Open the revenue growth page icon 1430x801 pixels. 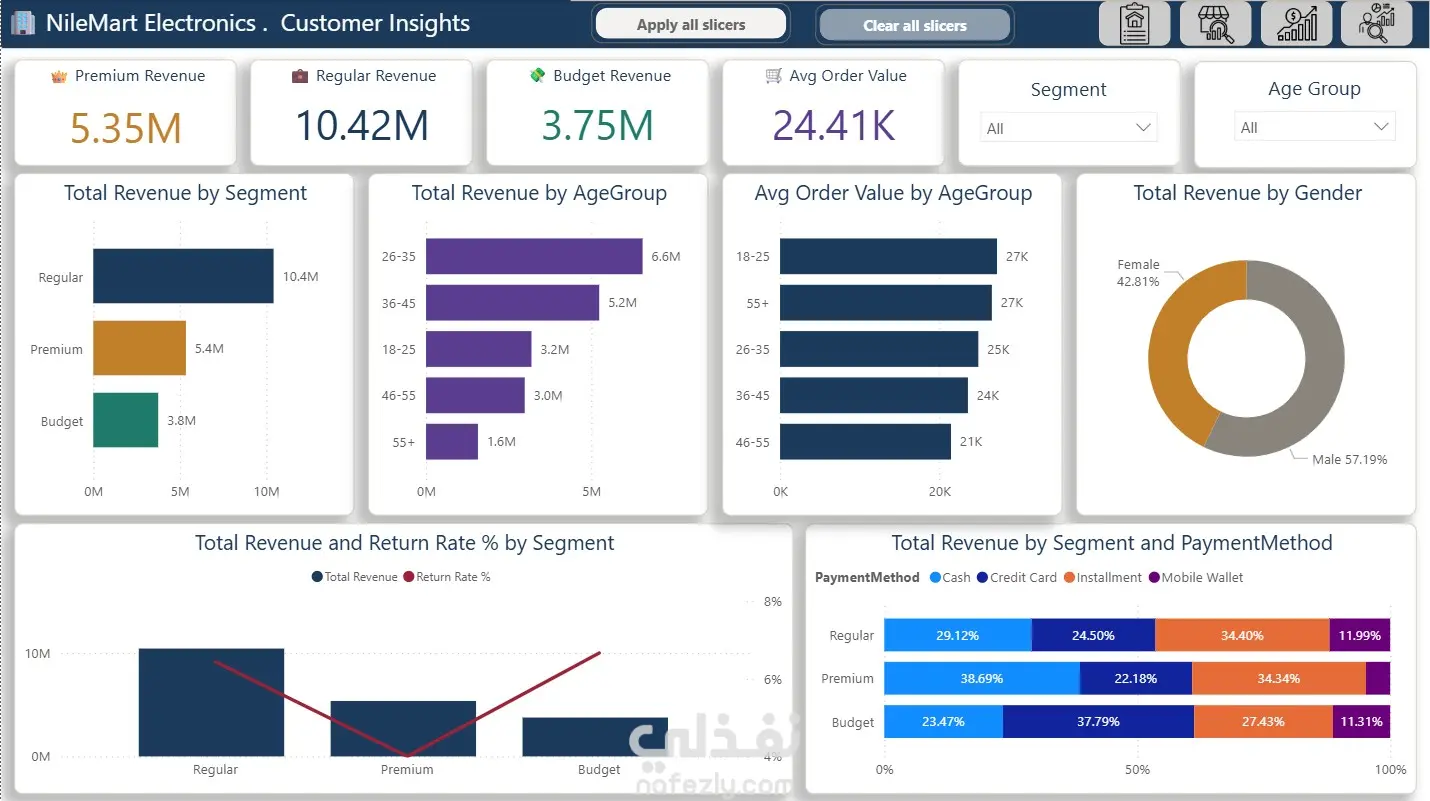coord(1296,24)
